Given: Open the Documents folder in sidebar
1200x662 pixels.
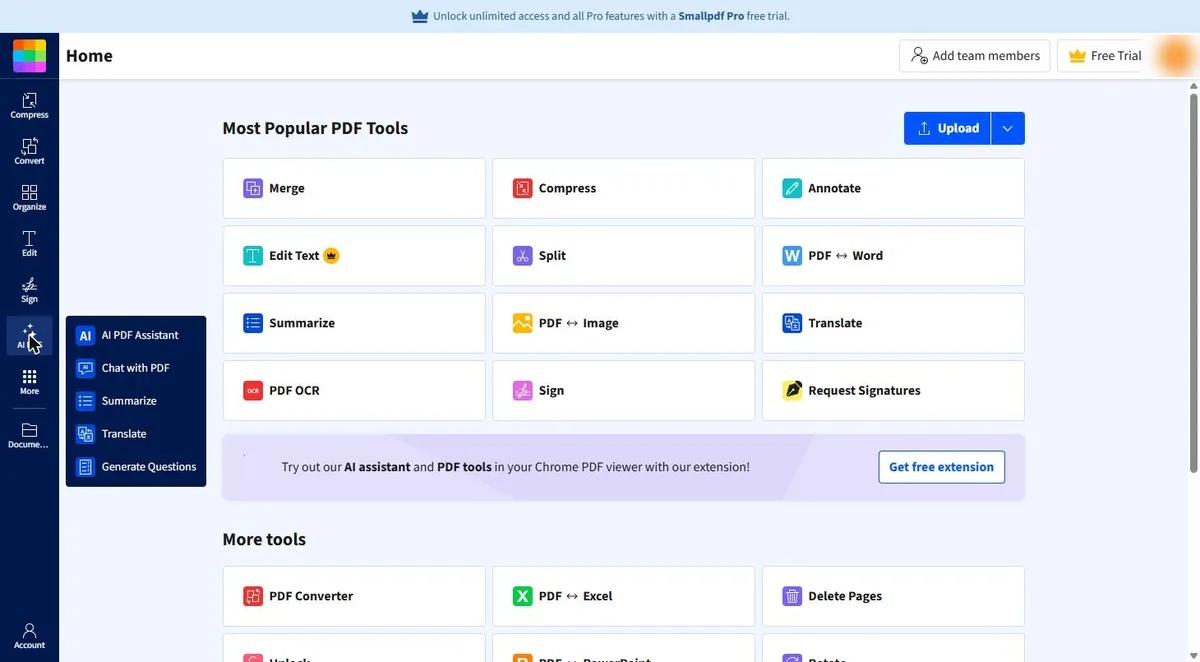Looking at the screenshot, I should pos(29,435).
